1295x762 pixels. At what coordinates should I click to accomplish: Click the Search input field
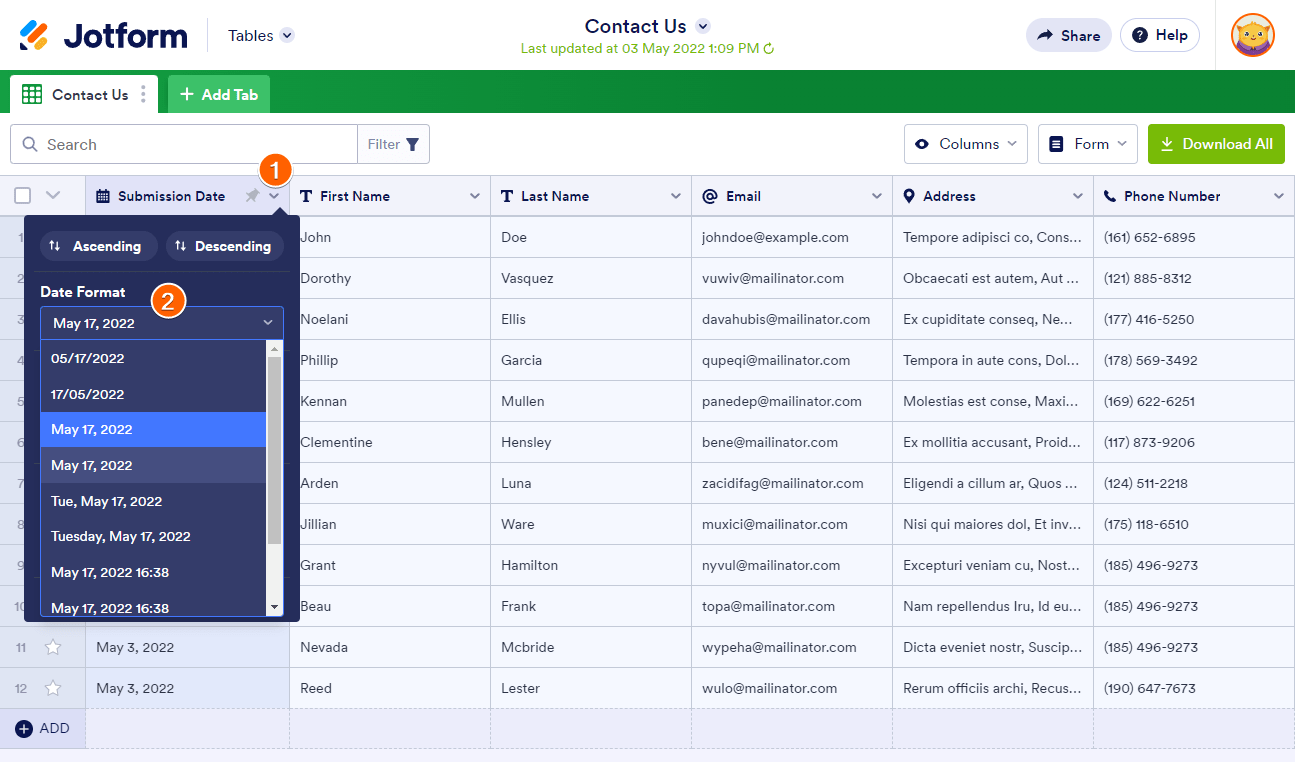pos(195,144)
